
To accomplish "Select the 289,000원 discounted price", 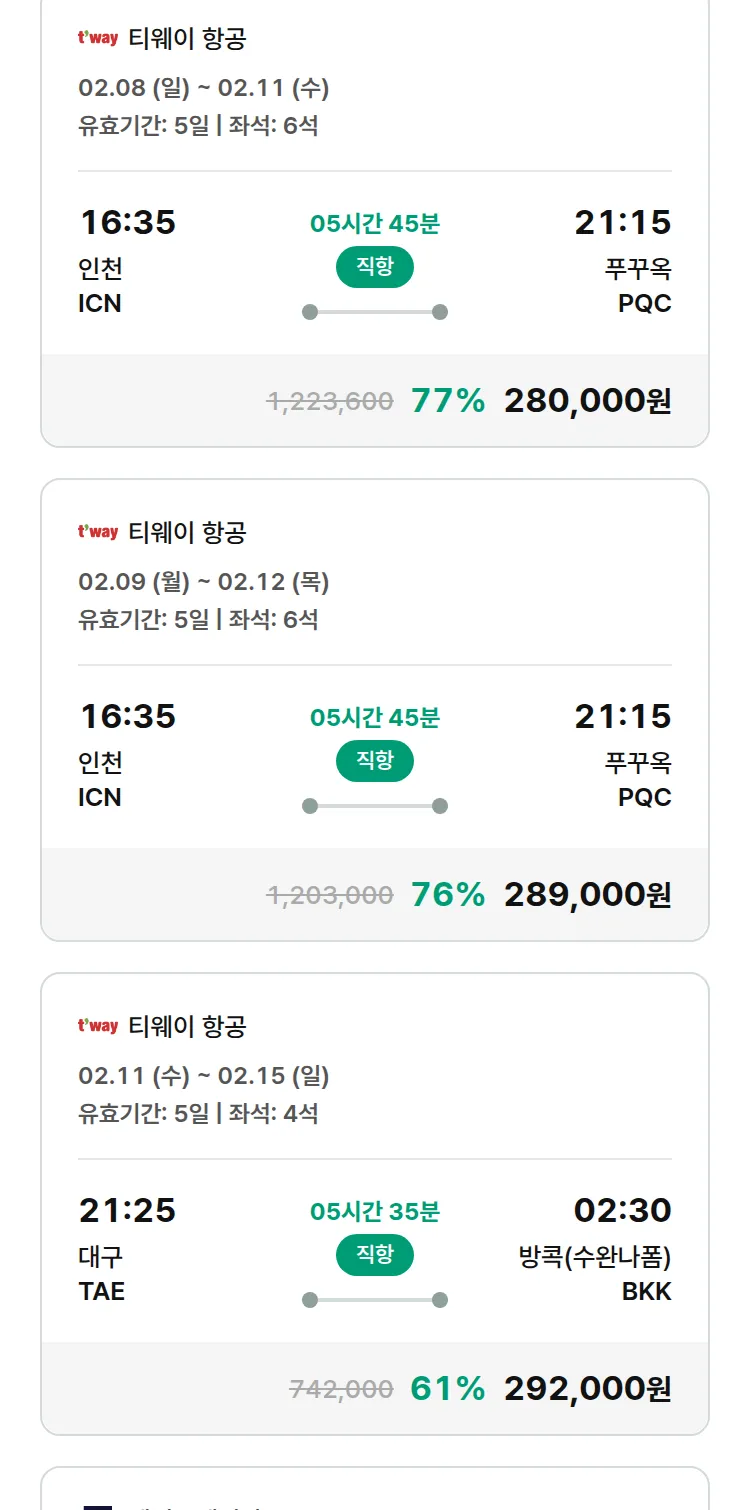I will click(587, 895).
